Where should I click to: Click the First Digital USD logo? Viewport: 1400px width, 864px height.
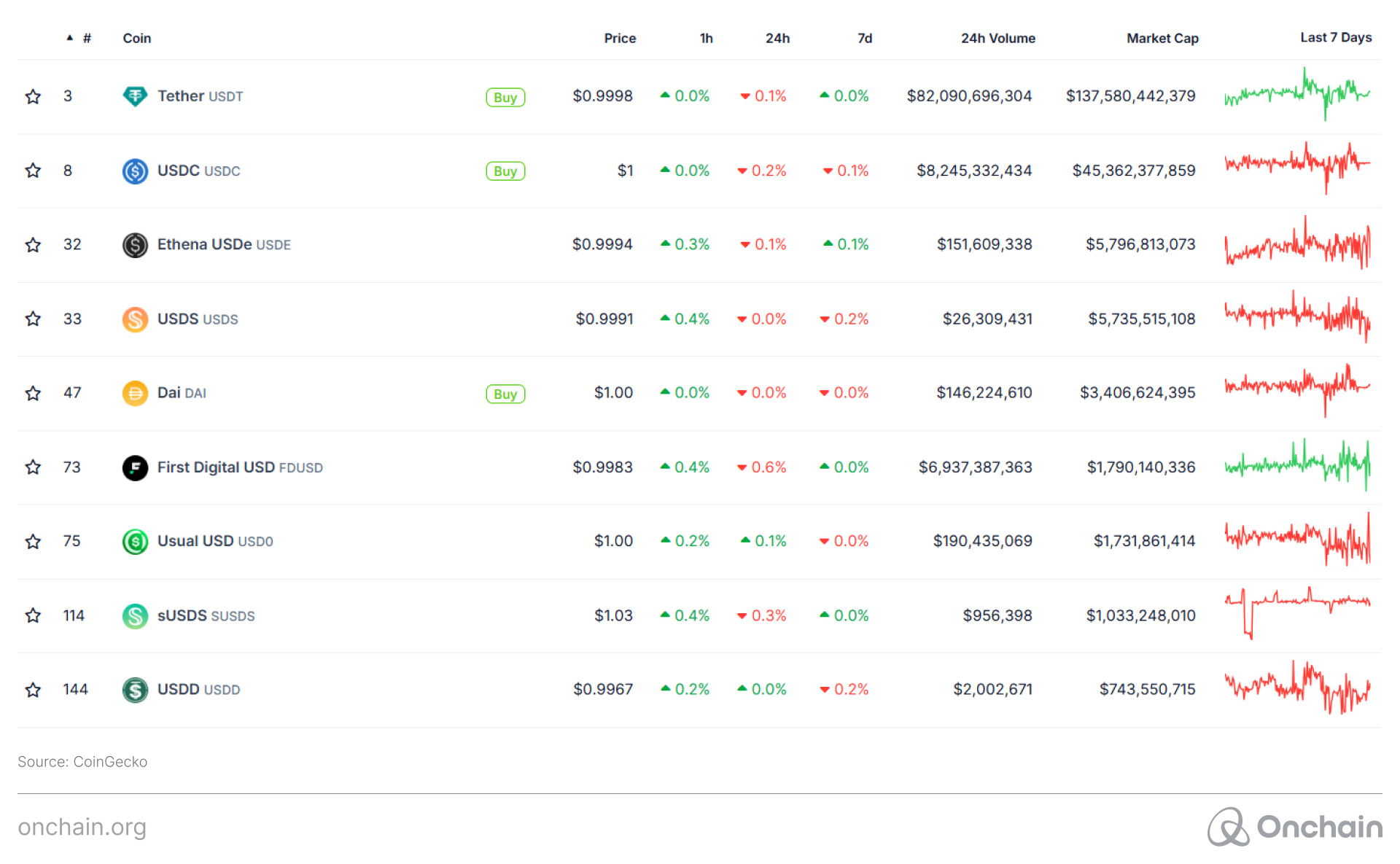point(135,467)
